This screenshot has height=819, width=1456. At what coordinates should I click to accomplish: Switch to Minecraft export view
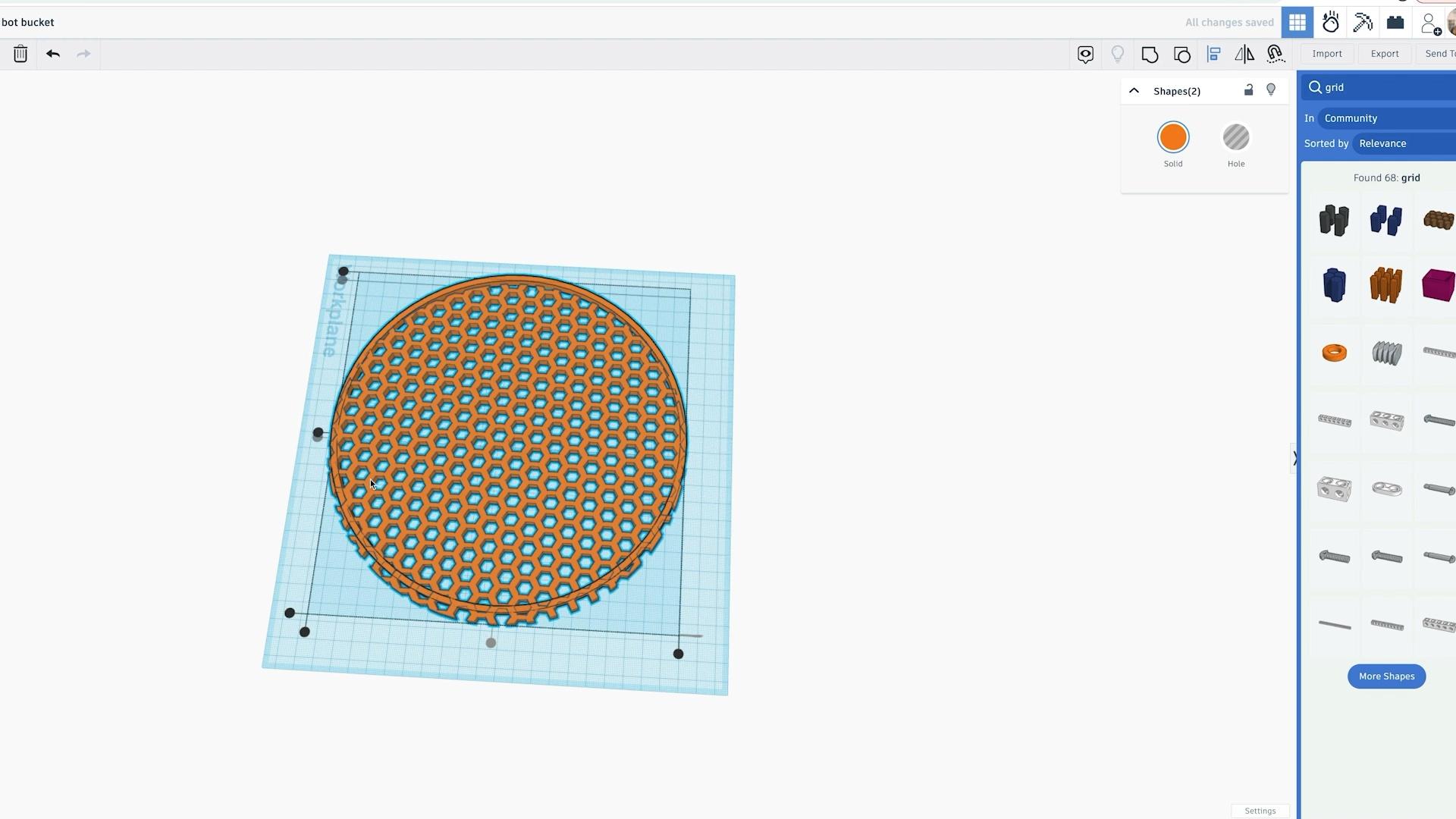tap(1363, 22)
